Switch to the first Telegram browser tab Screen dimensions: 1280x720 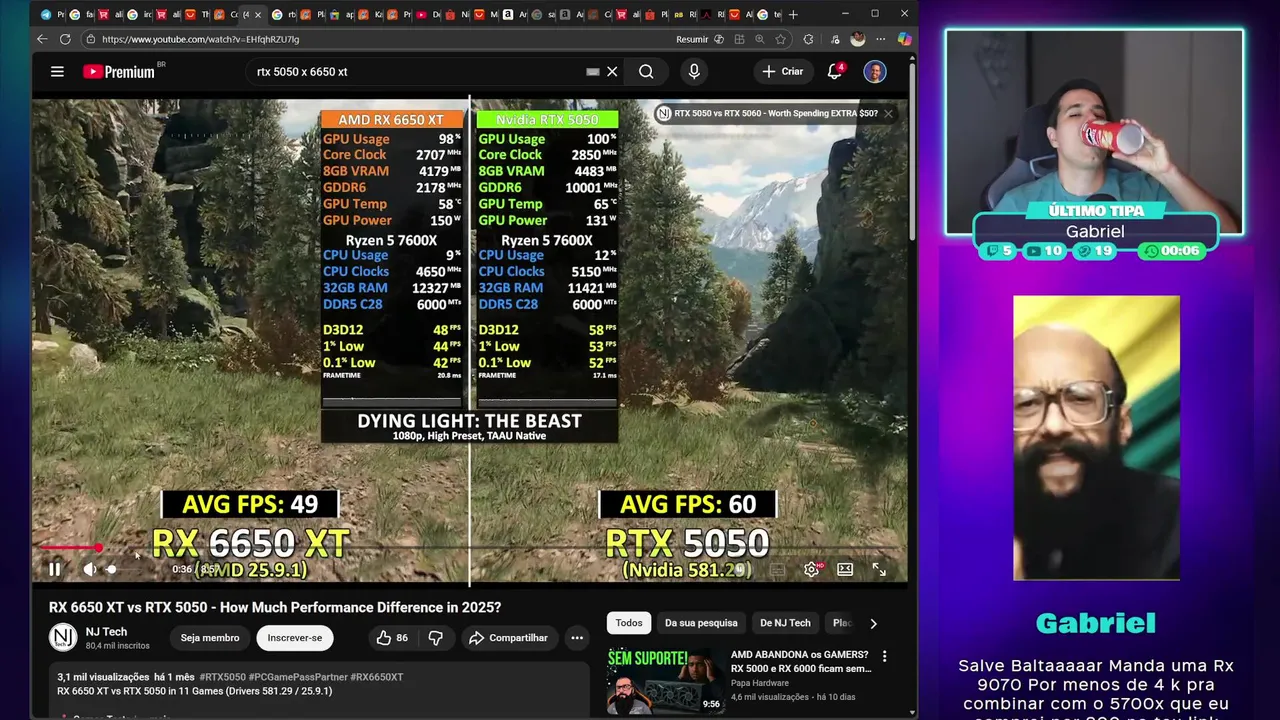coord(52,15)
